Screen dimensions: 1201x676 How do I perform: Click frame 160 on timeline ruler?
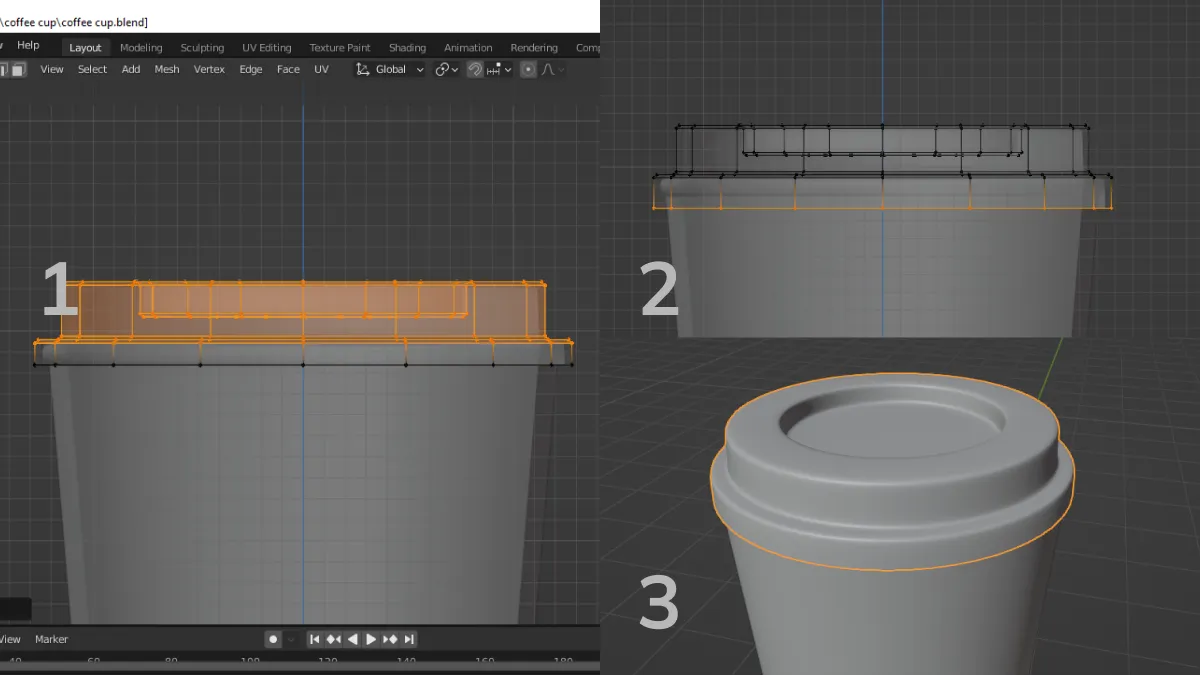click(x=484, y=662)
